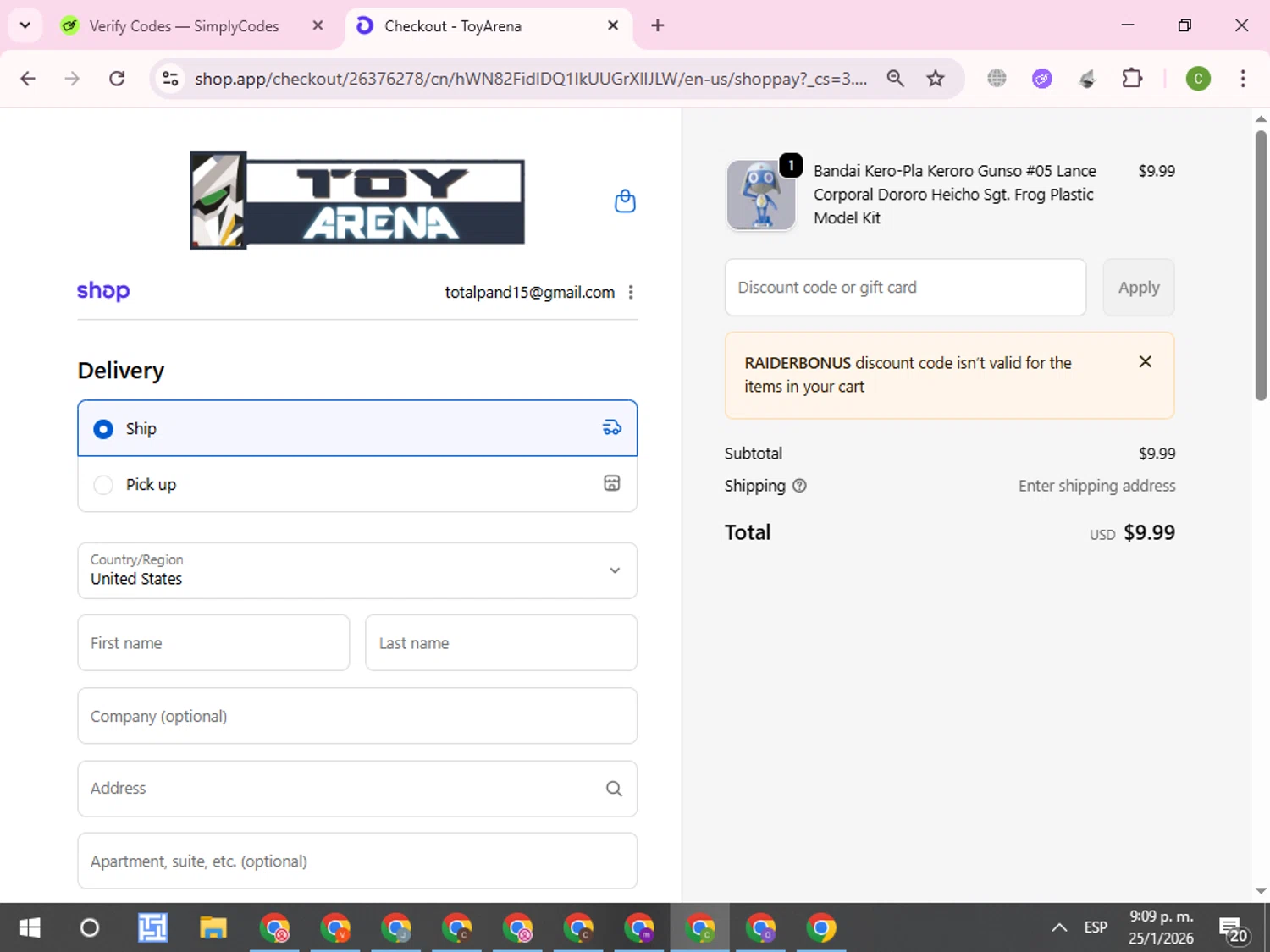Click the globe extension icon
Viewport: 1270px width, 952px height.
[997, 79]
